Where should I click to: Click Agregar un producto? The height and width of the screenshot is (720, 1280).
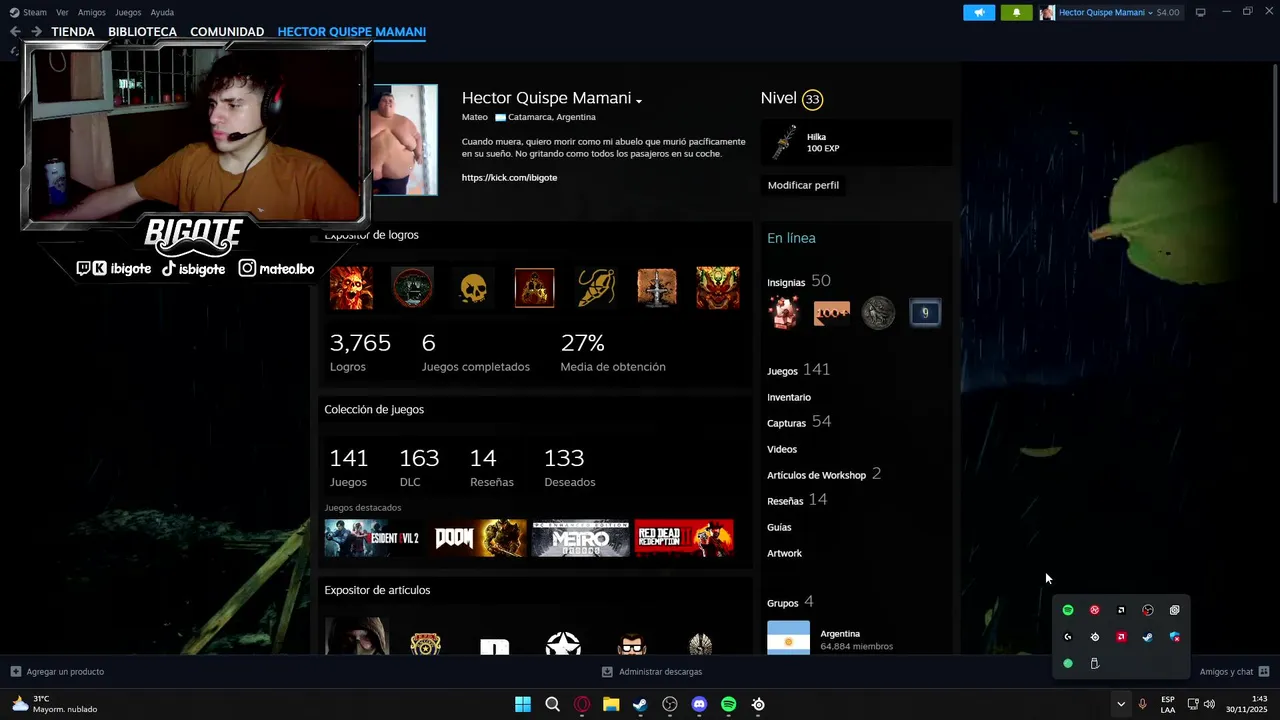click(x=57, y=672)
